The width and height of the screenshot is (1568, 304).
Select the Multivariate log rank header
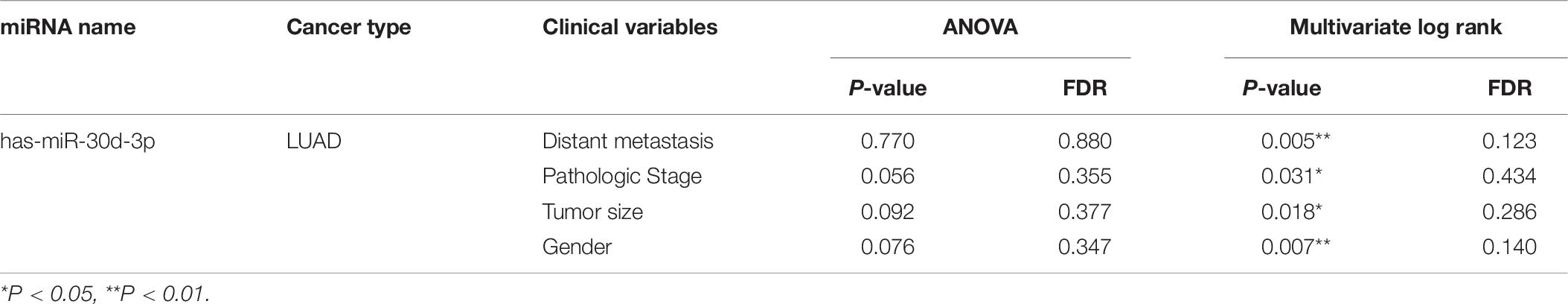(x=1395, y=28)
